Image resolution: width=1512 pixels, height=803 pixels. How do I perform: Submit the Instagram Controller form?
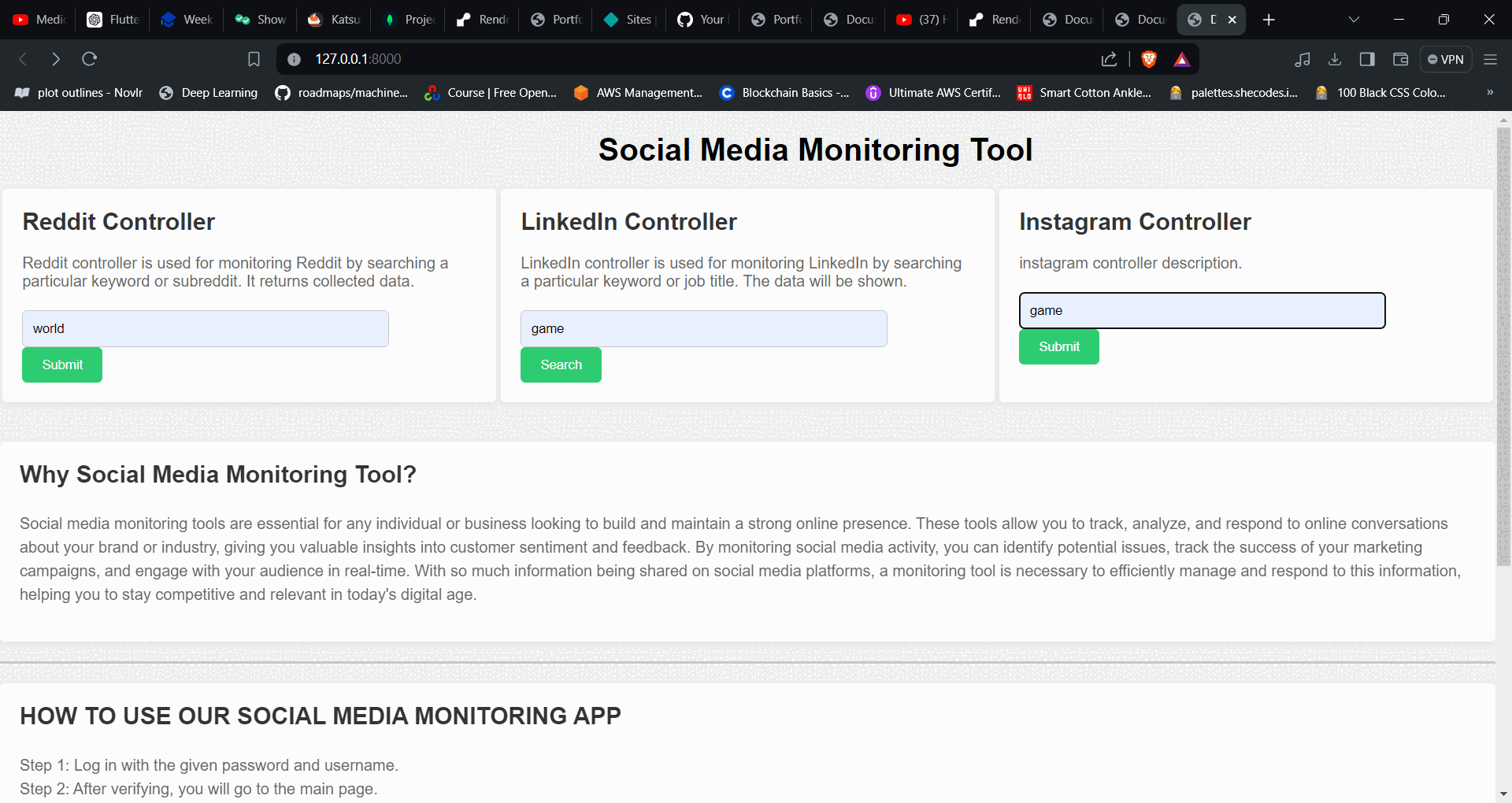point(1059,346)
